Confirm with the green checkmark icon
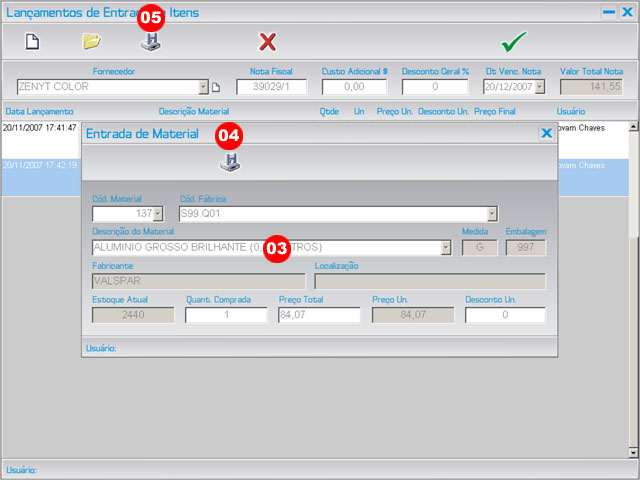The image size is (640, 480). click(x=513, y=41)
